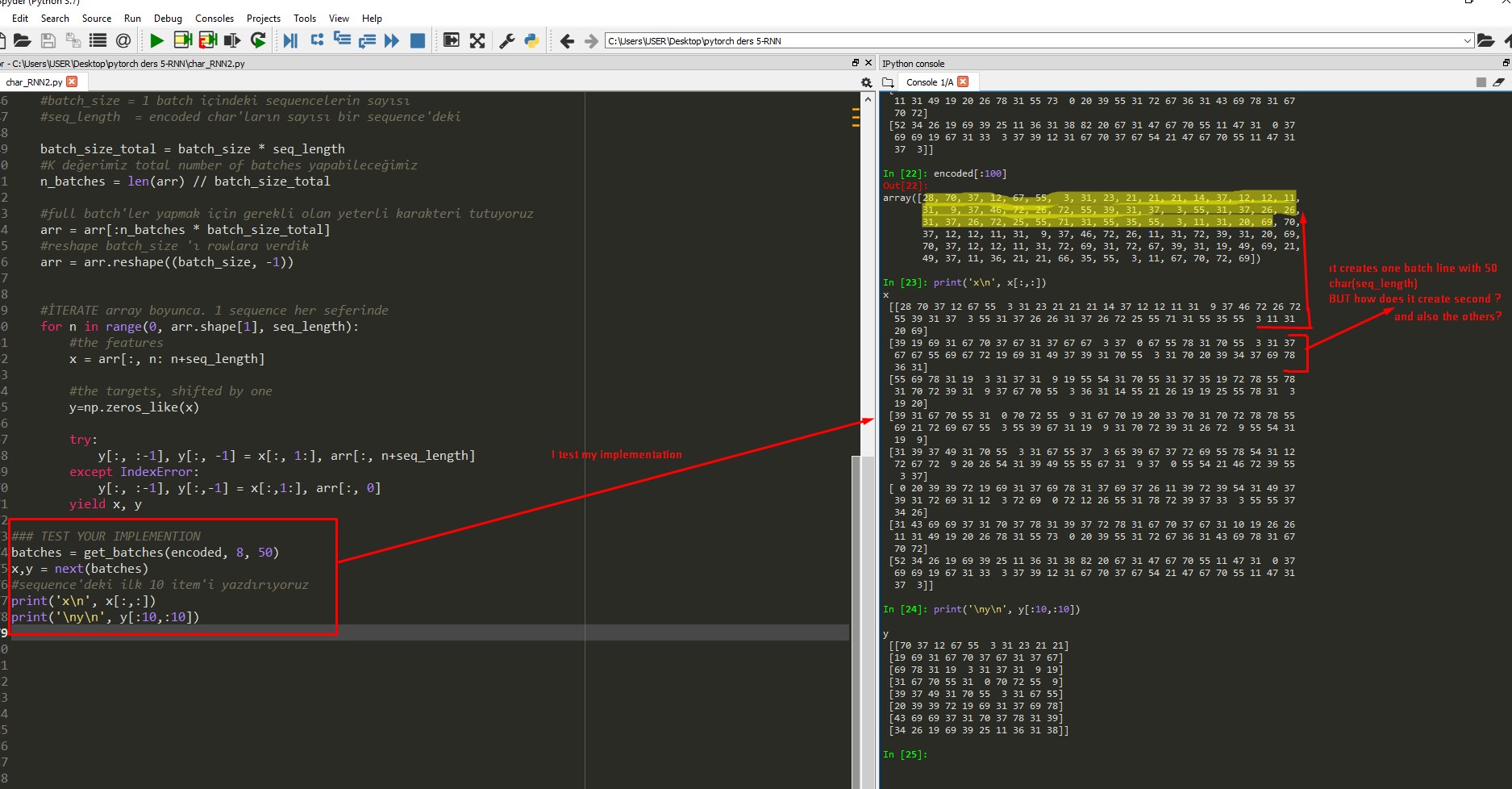Image resolution: width=1512 pixels, height=789 pixels.
Task: Click Run cell and advance icon
Action: (208, 40)
